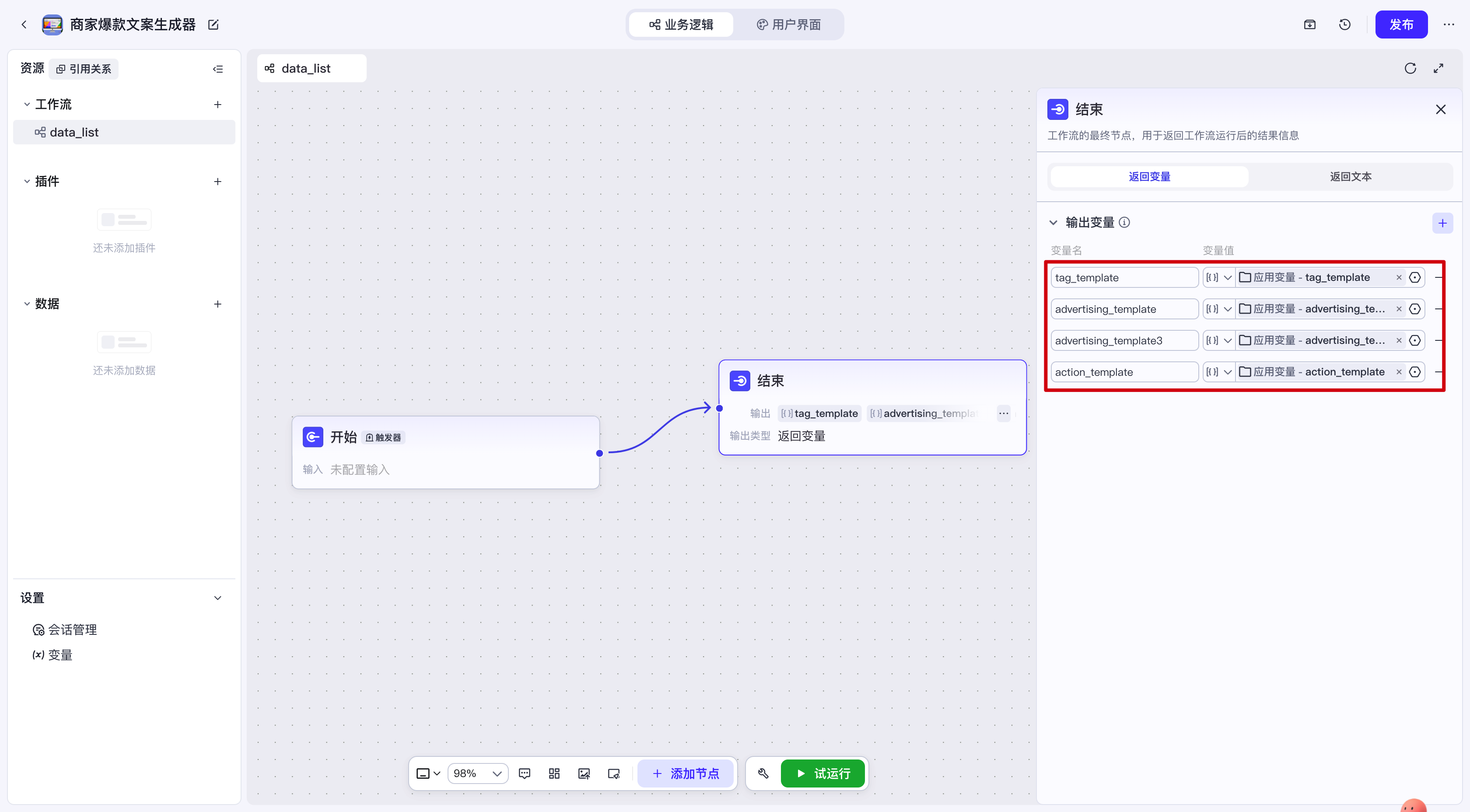The image size is (1470, 812).
Task: Click the edit app name pencil icon
Action: (x=213, y=24)
